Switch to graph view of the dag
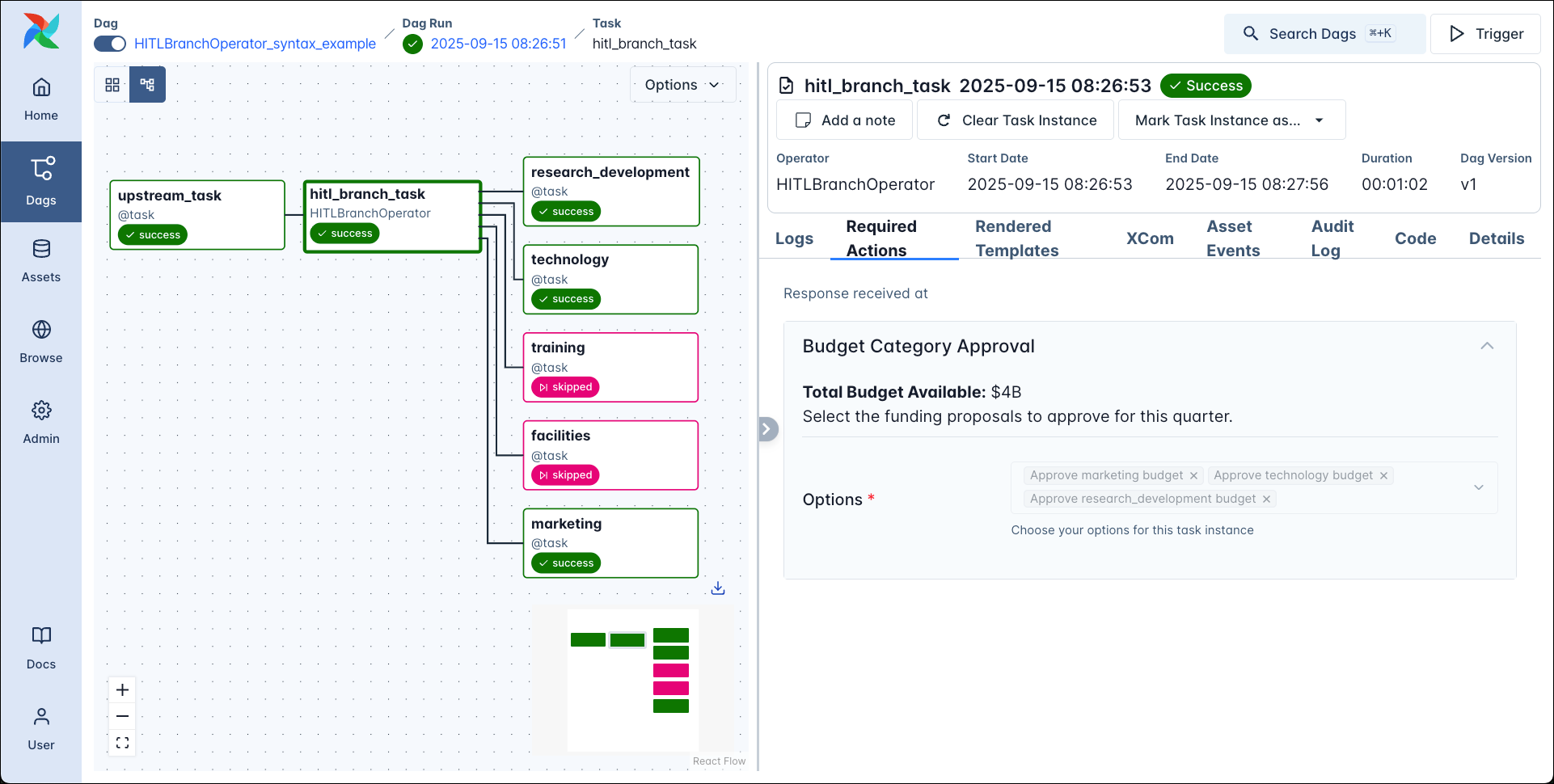This screenshot has width=1554, height=784. [x=147, y=84]
